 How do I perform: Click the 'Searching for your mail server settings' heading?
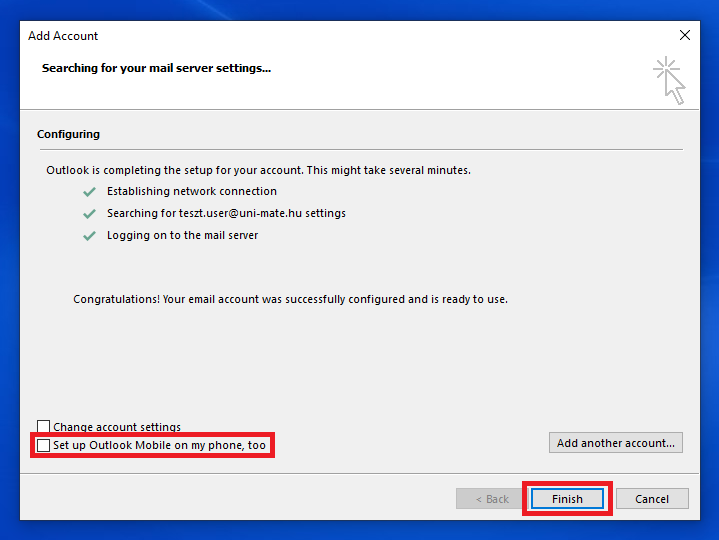pyautogui.click(x=156, y=68)
